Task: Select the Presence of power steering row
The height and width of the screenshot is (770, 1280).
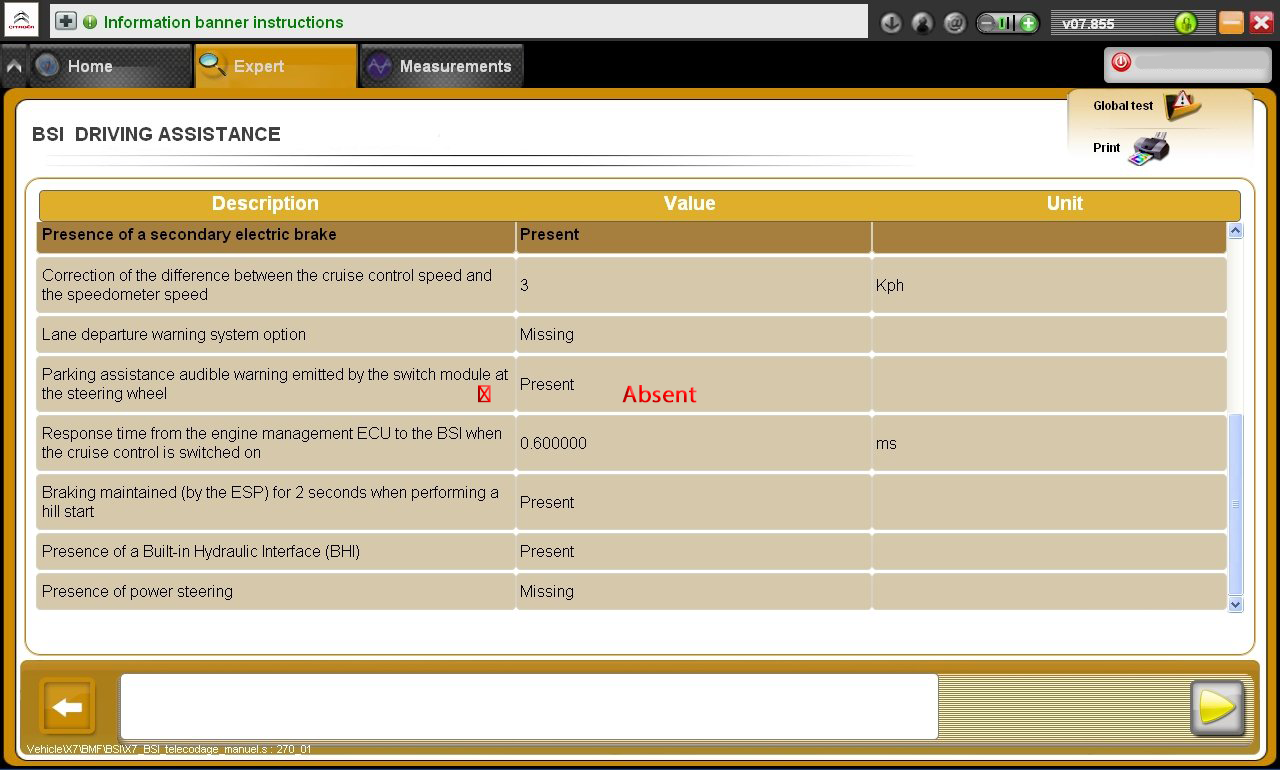Action: click(x=631, y=592)
